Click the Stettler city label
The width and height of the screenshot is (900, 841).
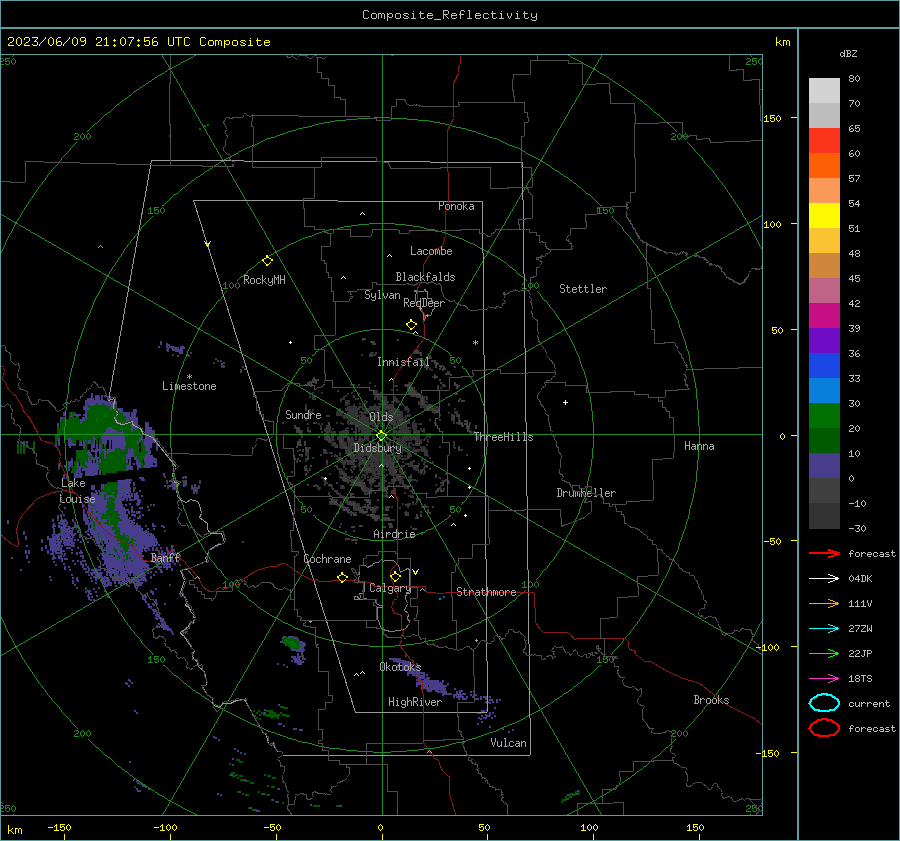[x=583, y=289]
